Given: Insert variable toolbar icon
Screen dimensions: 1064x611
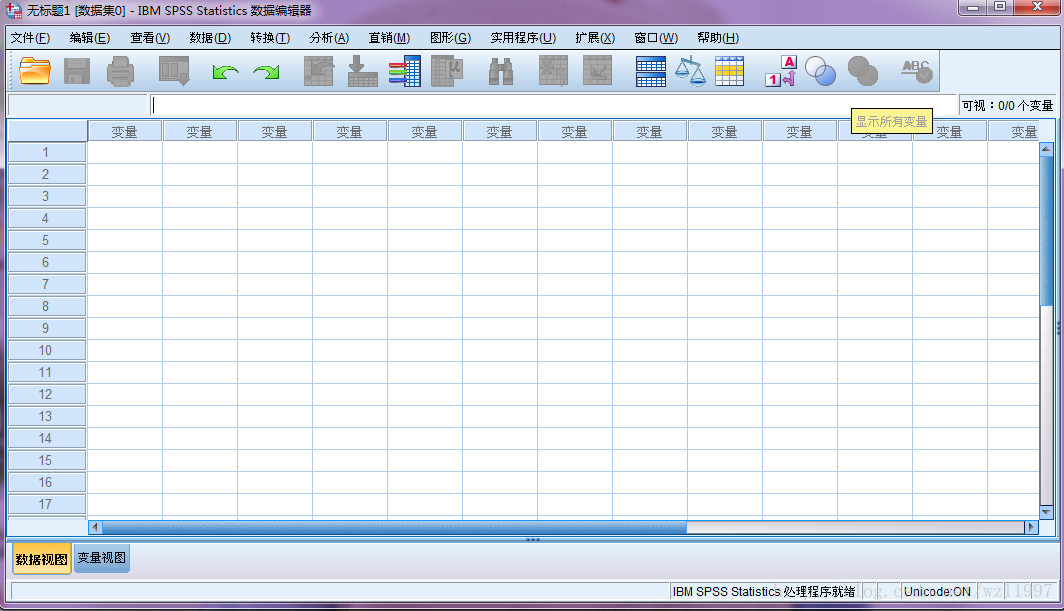Looking at the screenshot, I should tap(597, 71).
